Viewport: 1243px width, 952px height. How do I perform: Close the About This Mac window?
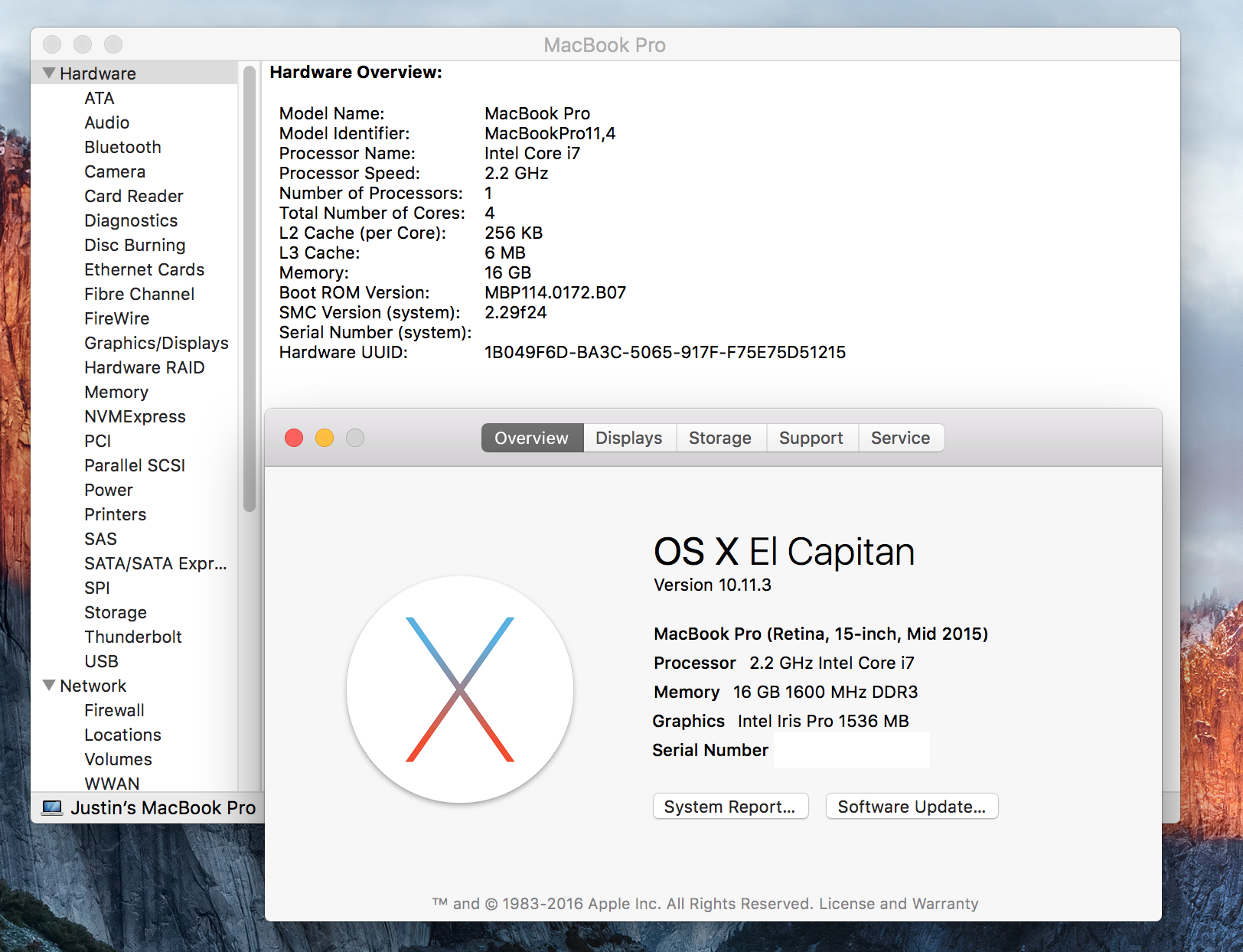click(294, 438)
